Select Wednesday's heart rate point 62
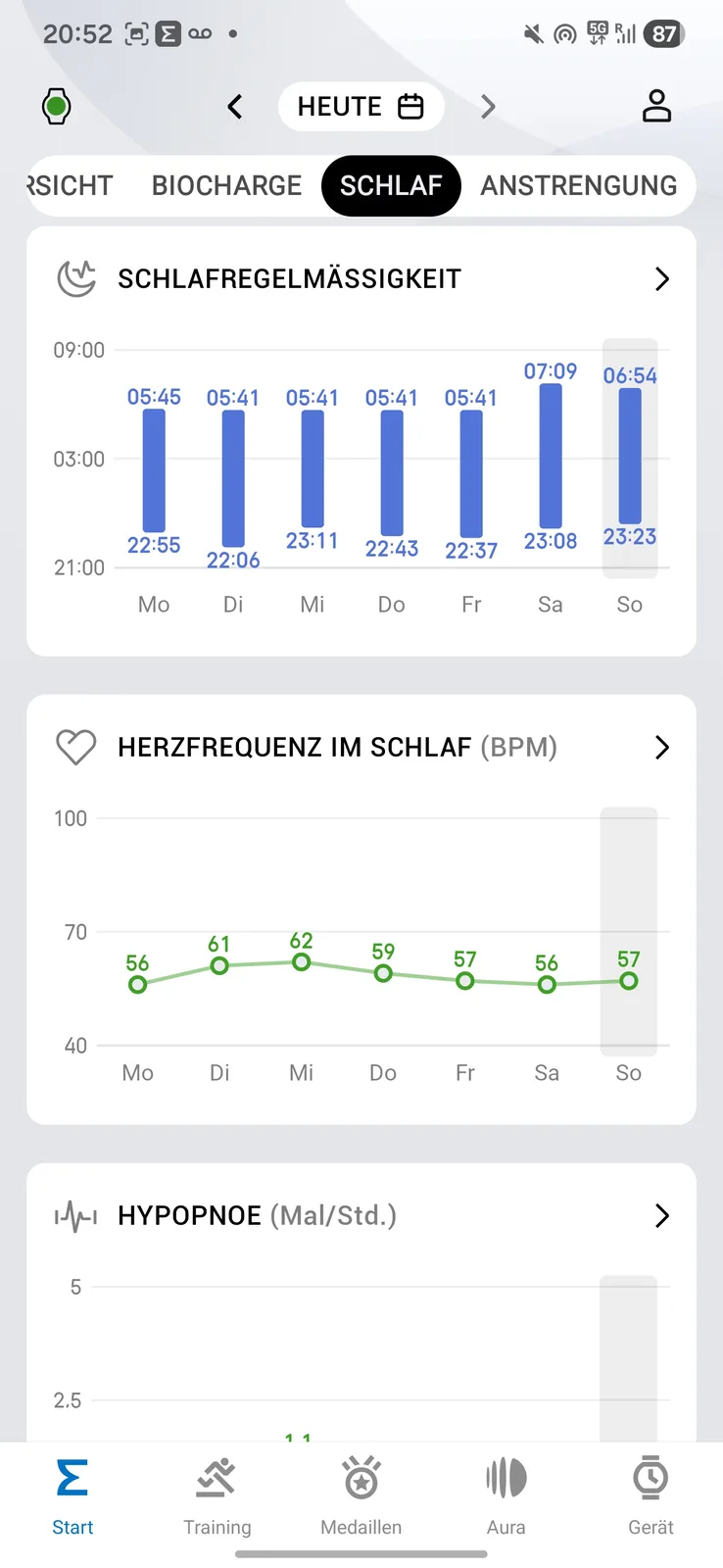 [302, 962]
